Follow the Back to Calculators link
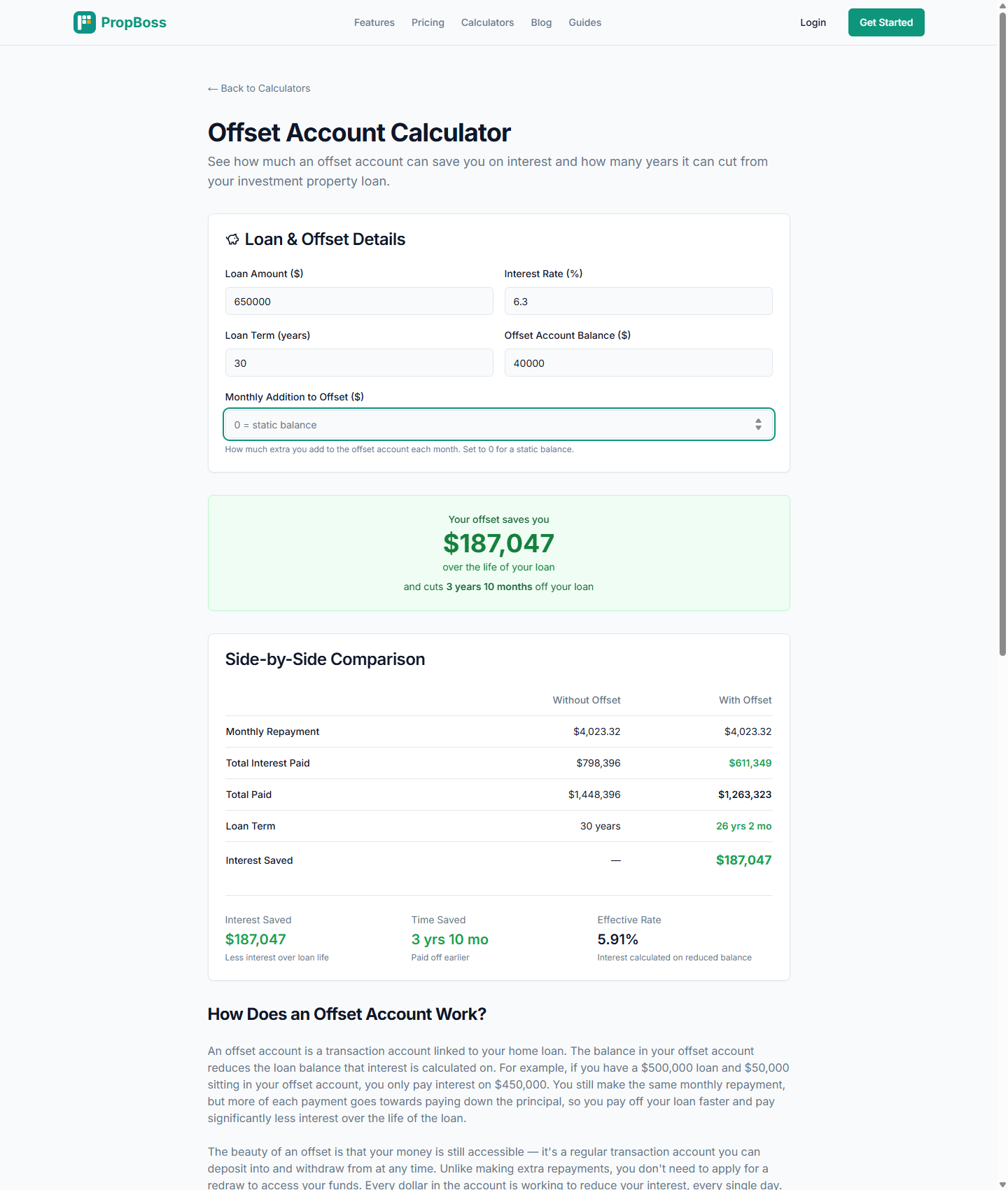Screen dimensions: 1008x1190 click(x=265, y=88)
